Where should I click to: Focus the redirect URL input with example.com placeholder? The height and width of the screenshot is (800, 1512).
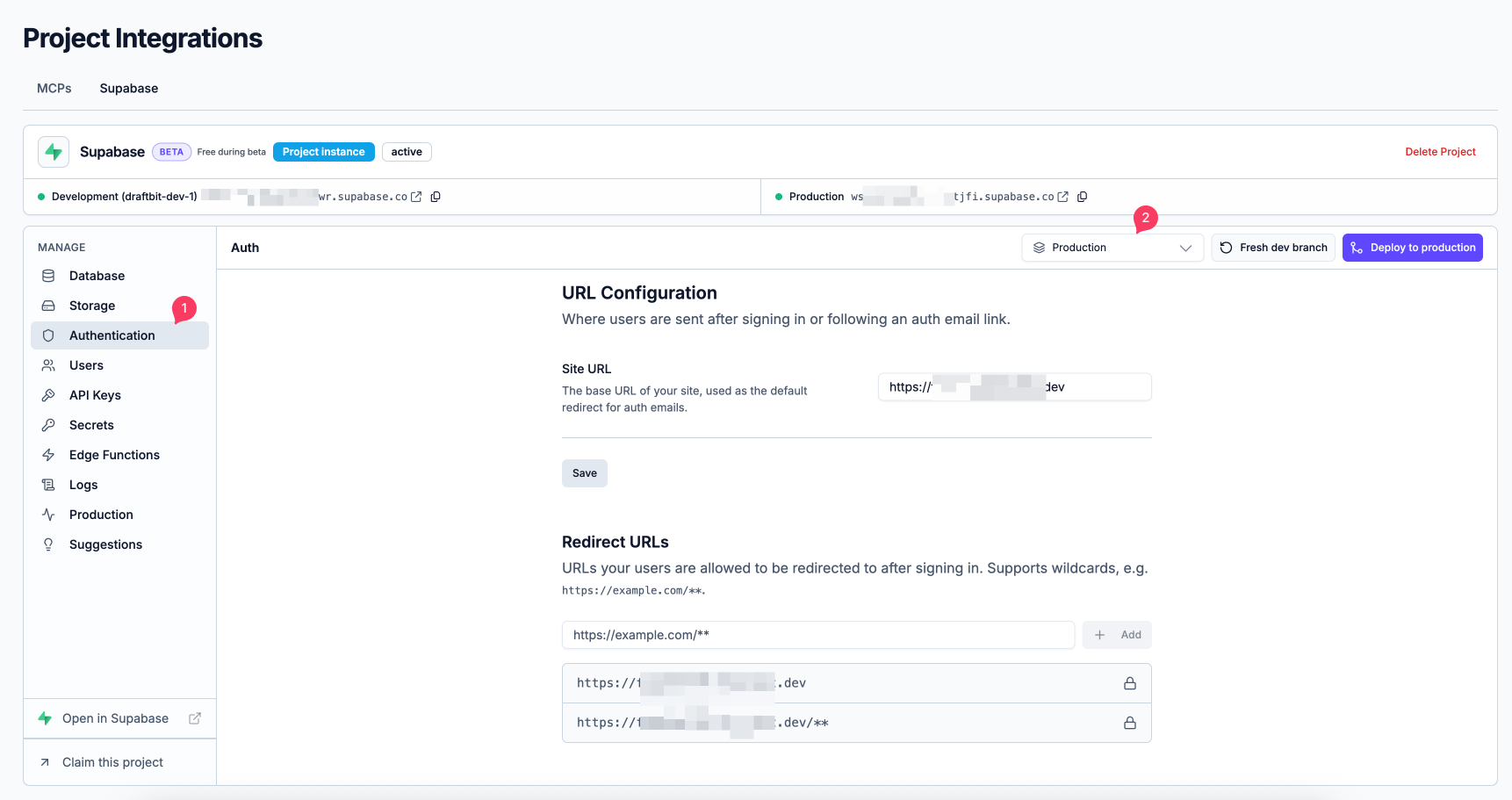[x=818, y=635]
